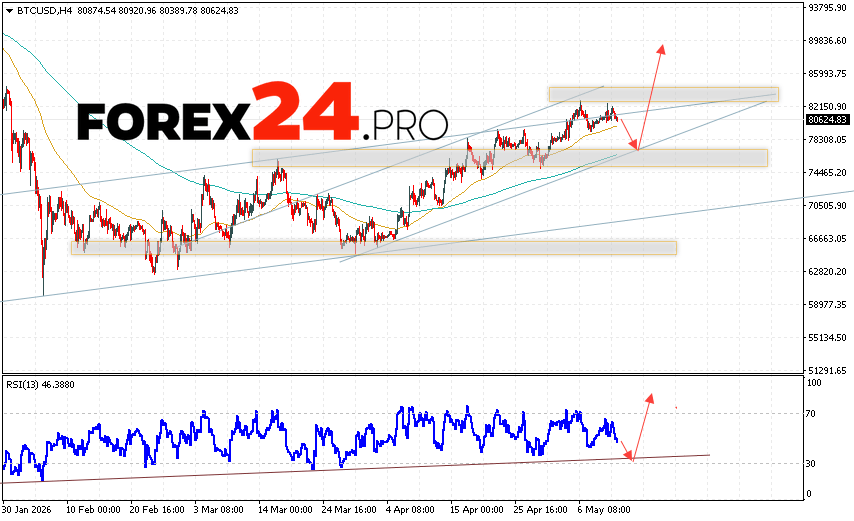Screen dimensions: 854x521
Task: Click the RSI scale value 100
Action: 814,383
